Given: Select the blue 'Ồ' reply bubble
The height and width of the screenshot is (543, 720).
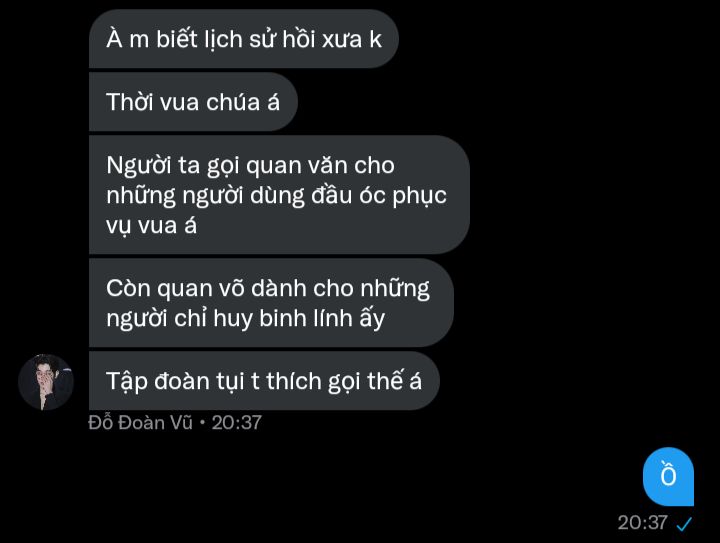Looking at the screenshot, I should point(668,476).
